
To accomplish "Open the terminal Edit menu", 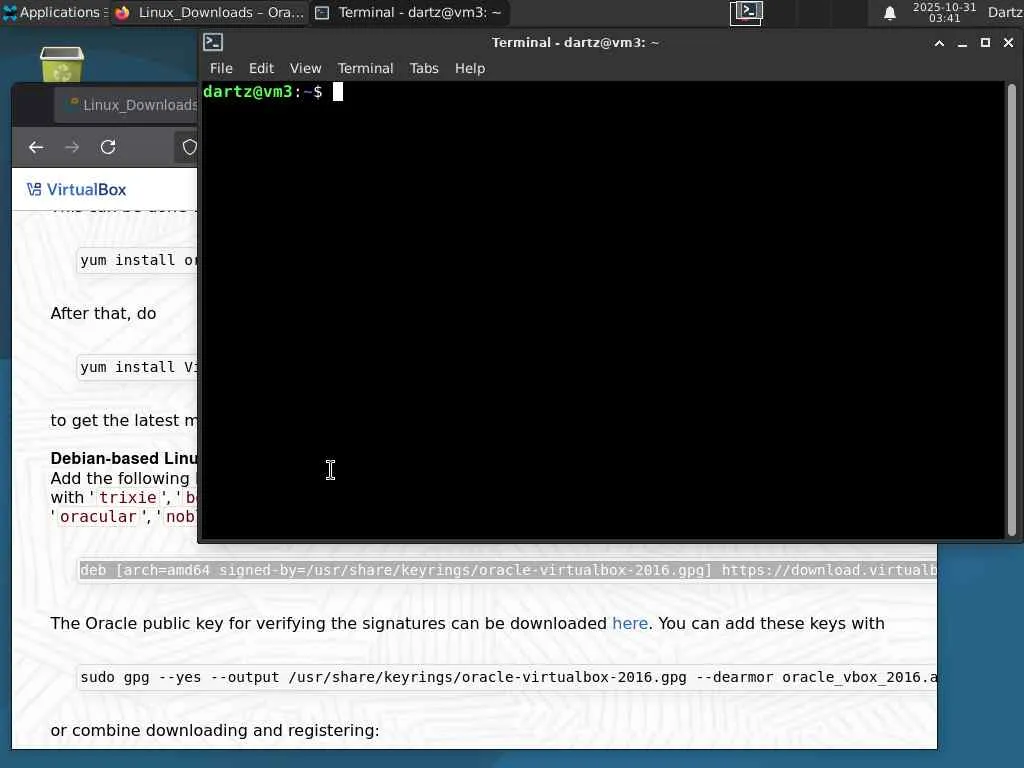I will tap(261, 69).
